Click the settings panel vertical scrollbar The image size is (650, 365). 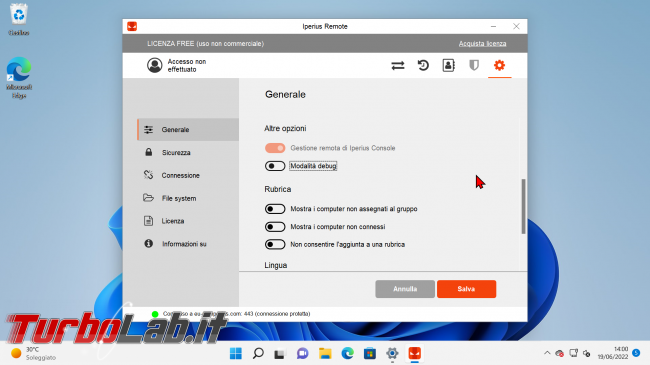click(523, 206)
